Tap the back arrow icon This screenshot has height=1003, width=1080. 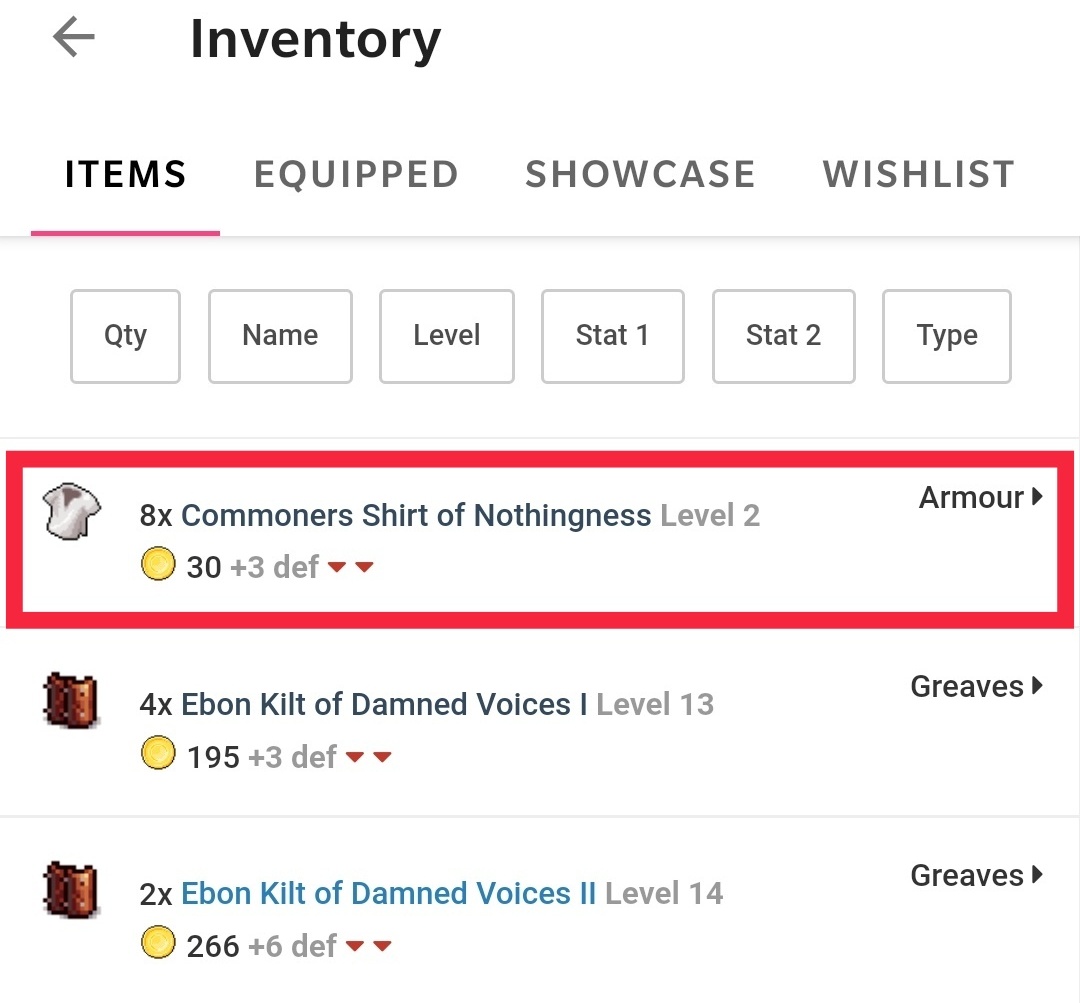tap(73, 39)
